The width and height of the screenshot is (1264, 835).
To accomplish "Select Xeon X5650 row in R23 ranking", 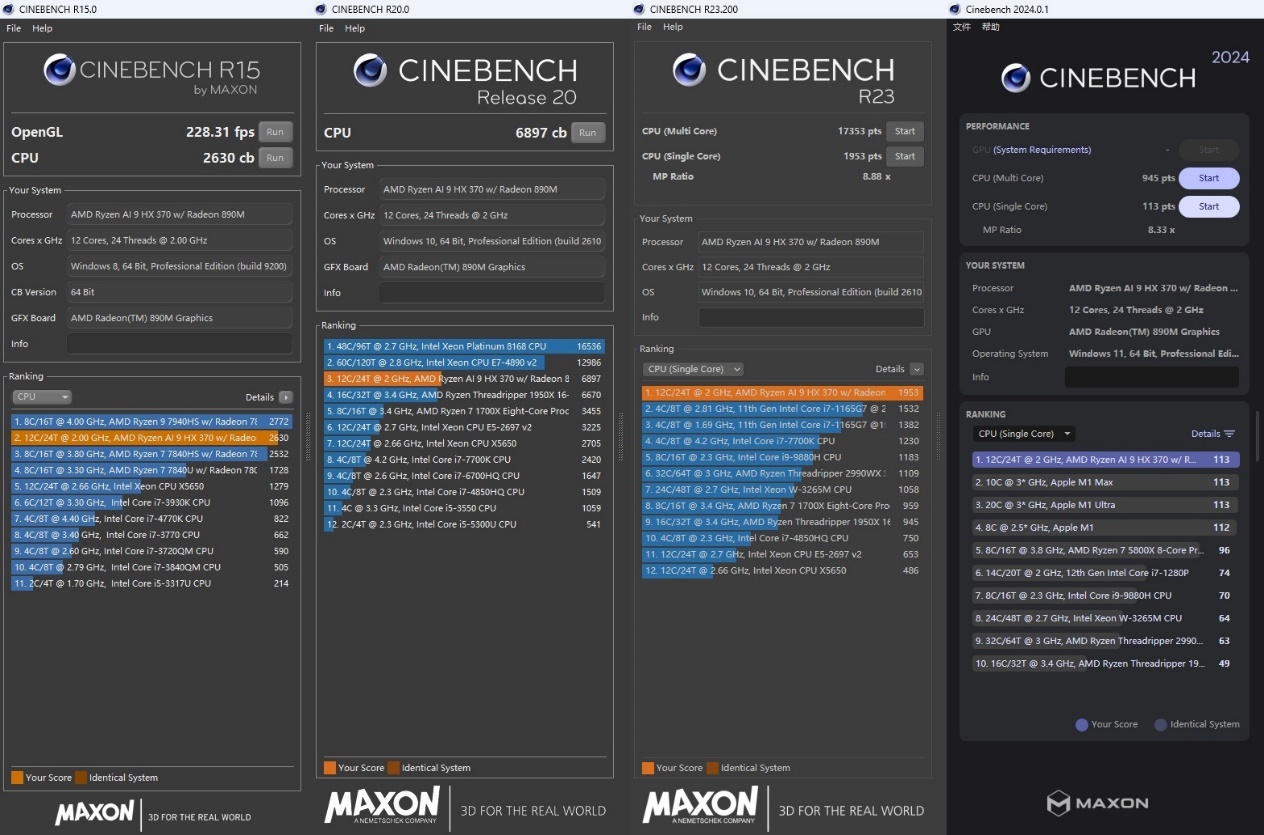I will coord(783,571).
